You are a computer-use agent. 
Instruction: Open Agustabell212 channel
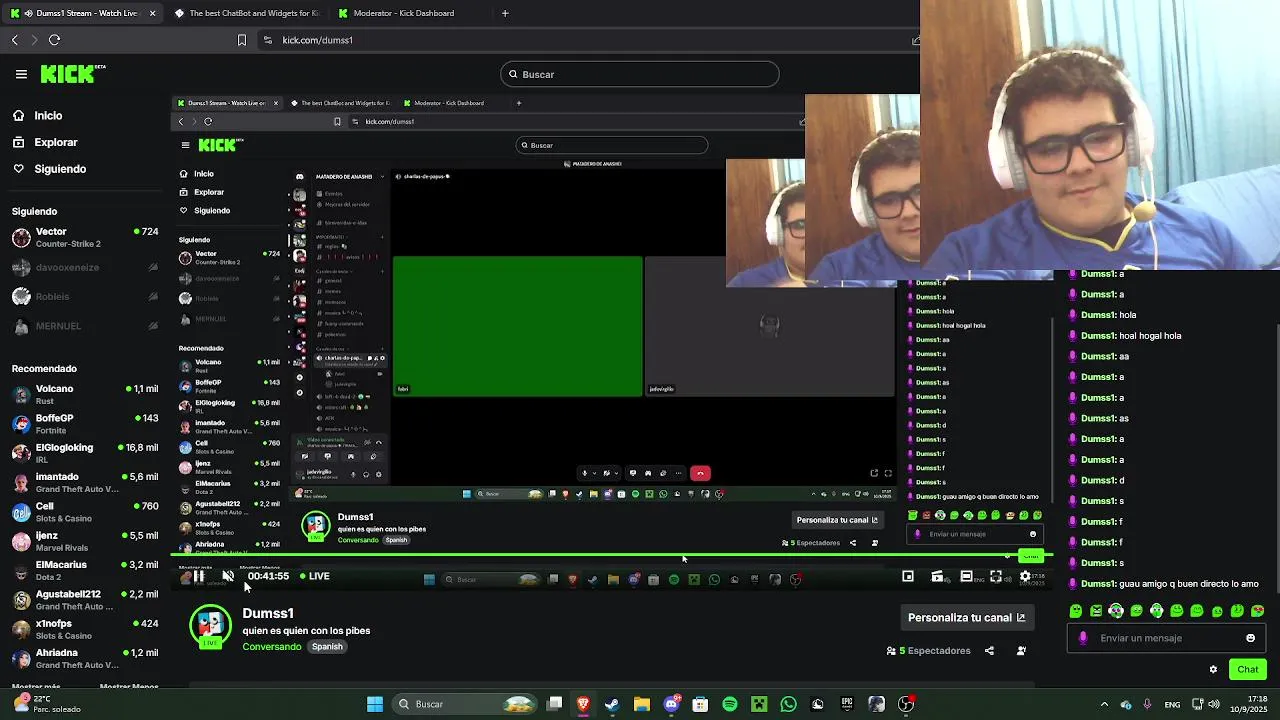pyautogui.click(x=85, y=600)
